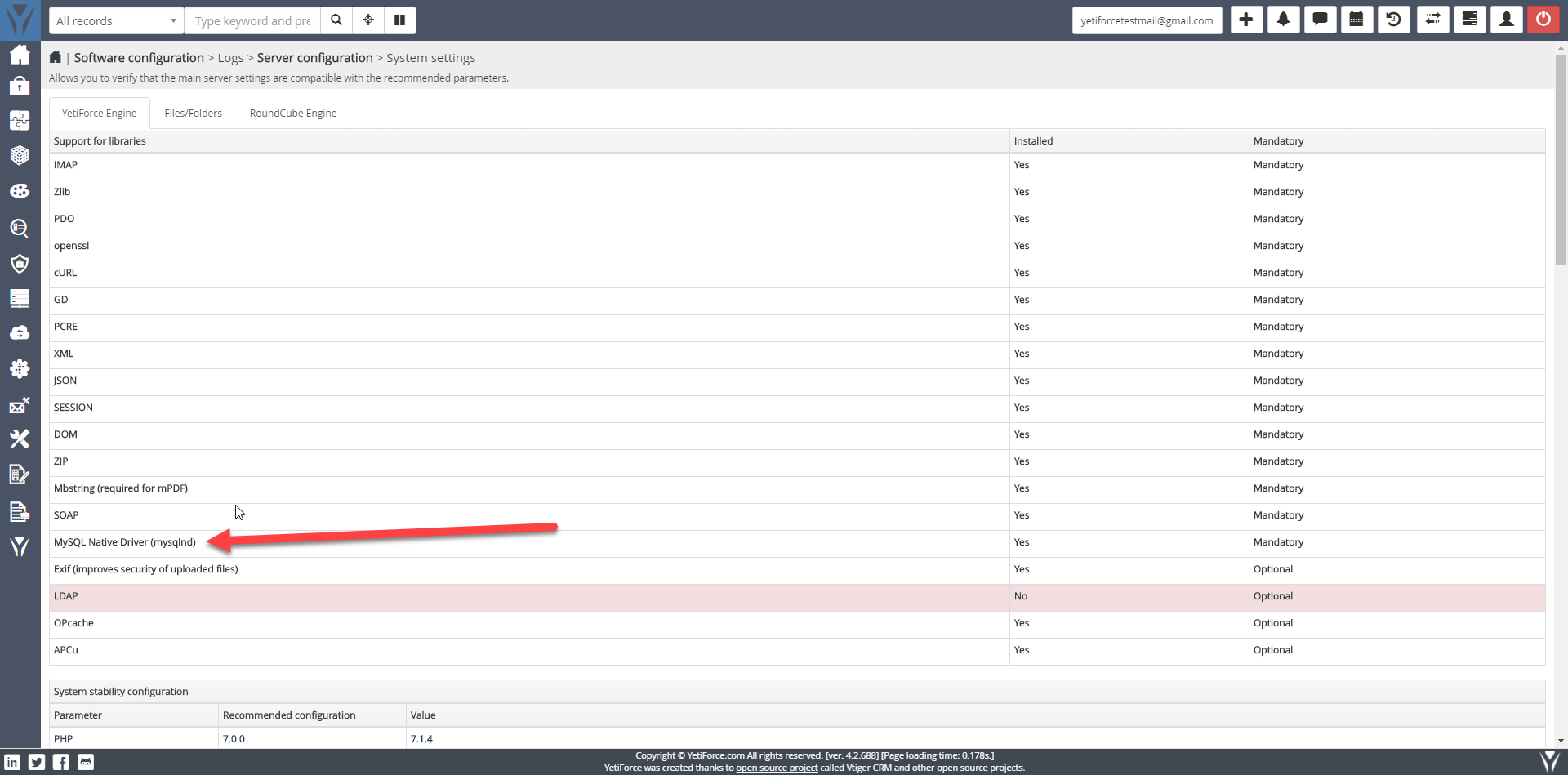Viewport: 1568px width, 775px height.
Task: Click the Recommended configuration column header
Action: pos(289,715)
